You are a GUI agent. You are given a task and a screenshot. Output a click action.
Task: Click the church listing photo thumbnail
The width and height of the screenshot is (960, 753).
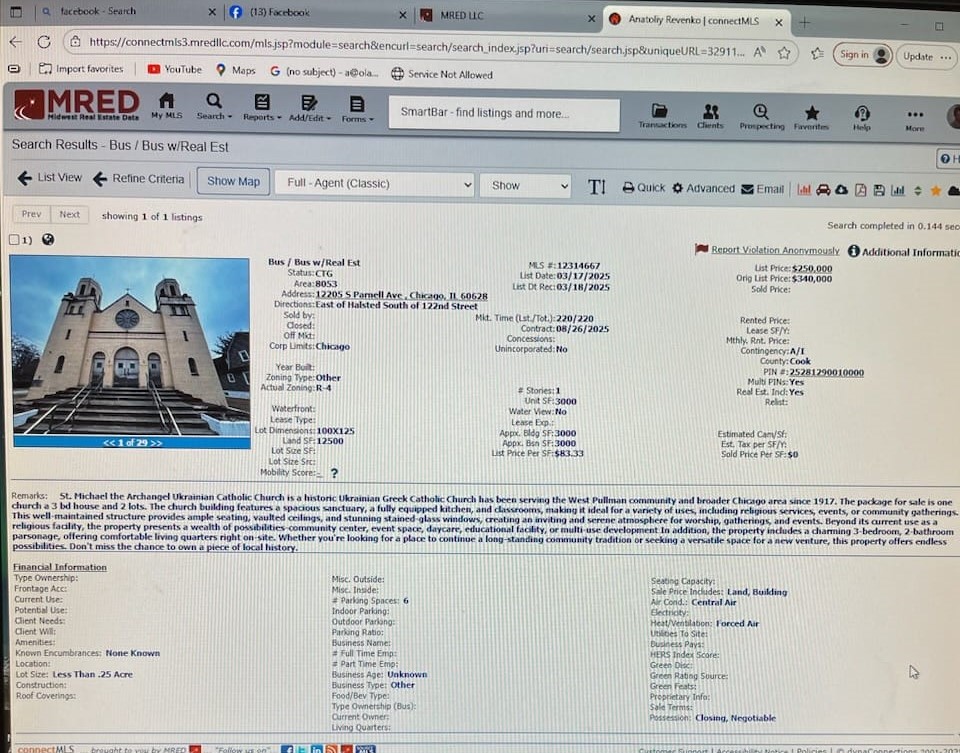[x=130, y=345]
